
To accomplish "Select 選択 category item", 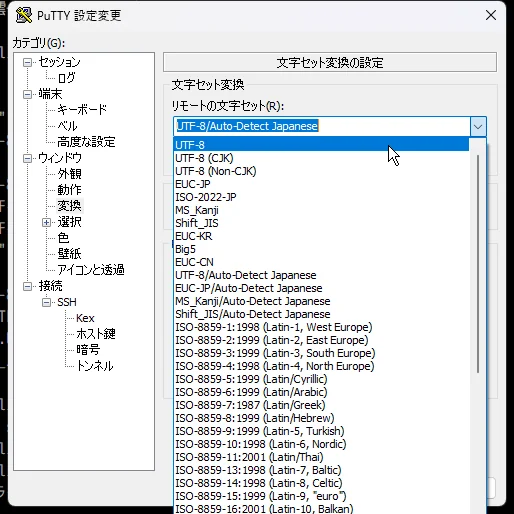I will coord(69,222).
